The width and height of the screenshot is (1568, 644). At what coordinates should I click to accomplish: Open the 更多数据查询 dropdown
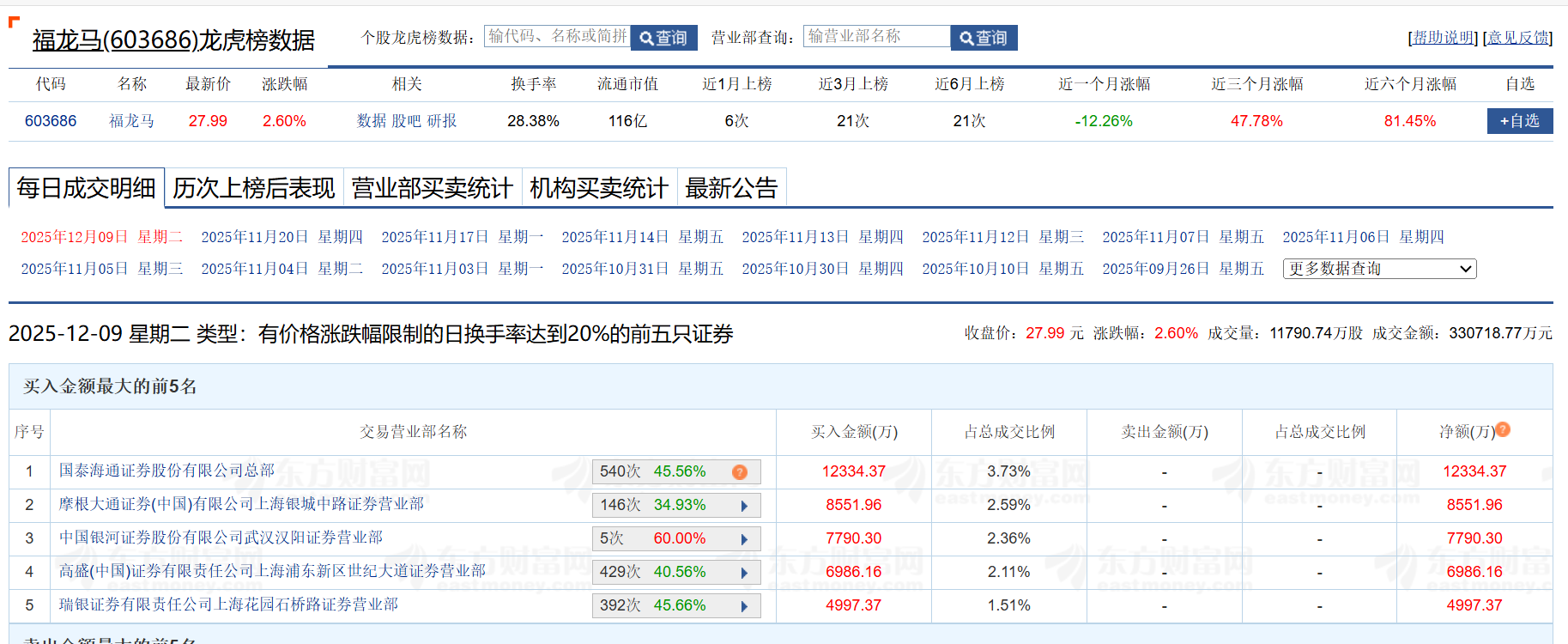click(1379, 269)
